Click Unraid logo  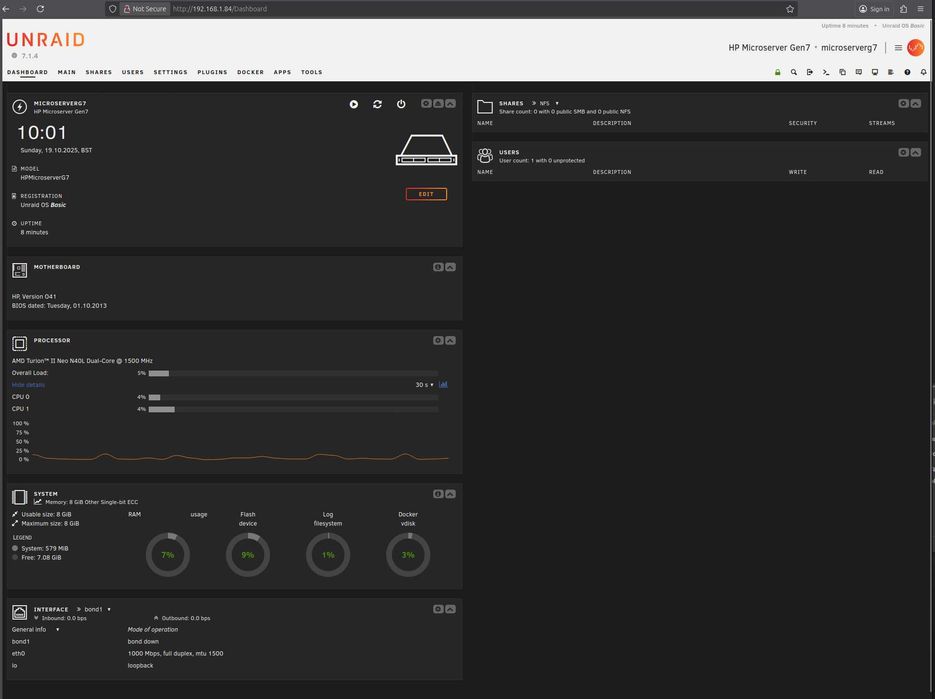[45, 39]
